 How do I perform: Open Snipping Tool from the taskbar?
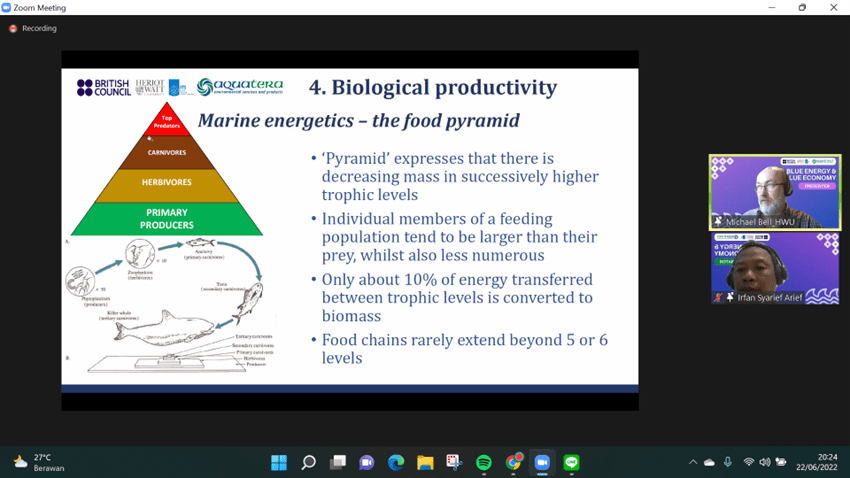pyautogui.click(x=454, y=462)
